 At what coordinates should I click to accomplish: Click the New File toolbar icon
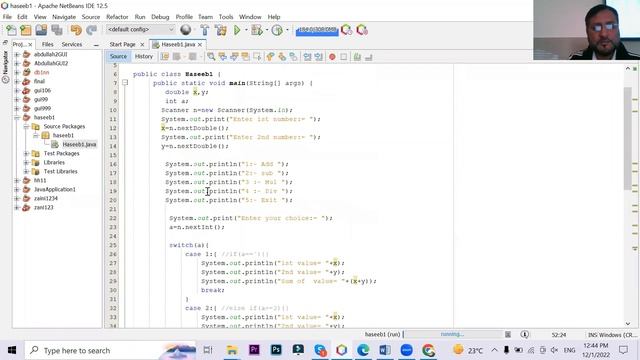click(x=11, y=30)
